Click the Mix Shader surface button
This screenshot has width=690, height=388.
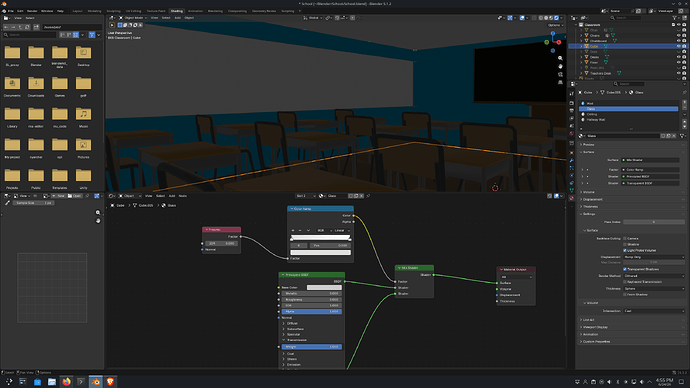[650, 160]
